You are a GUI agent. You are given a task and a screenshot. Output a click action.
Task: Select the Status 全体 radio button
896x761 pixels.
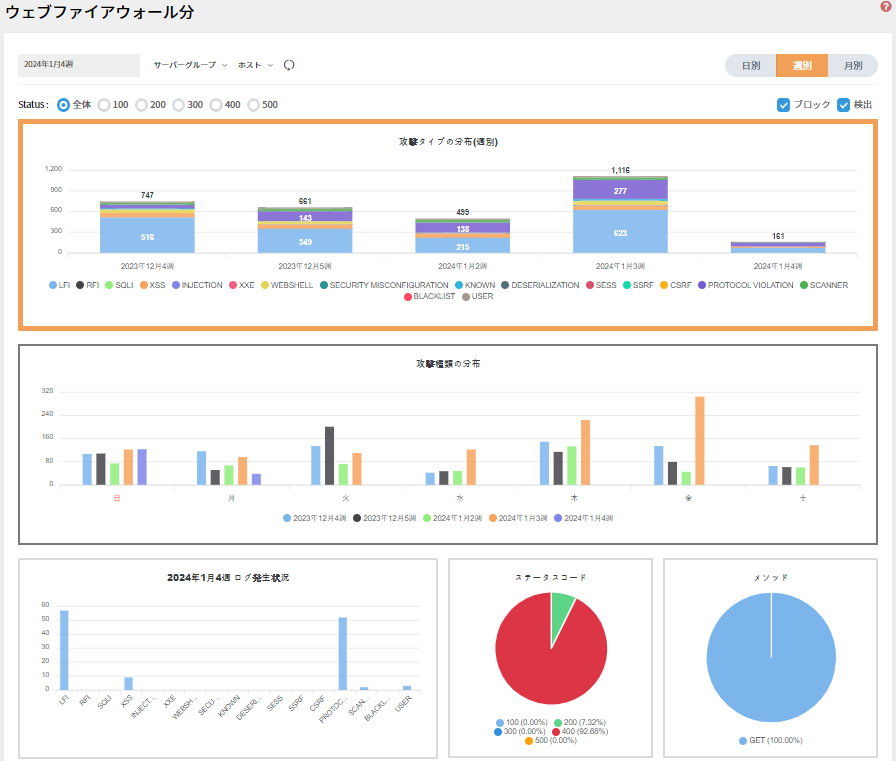[x=64, y=104]
